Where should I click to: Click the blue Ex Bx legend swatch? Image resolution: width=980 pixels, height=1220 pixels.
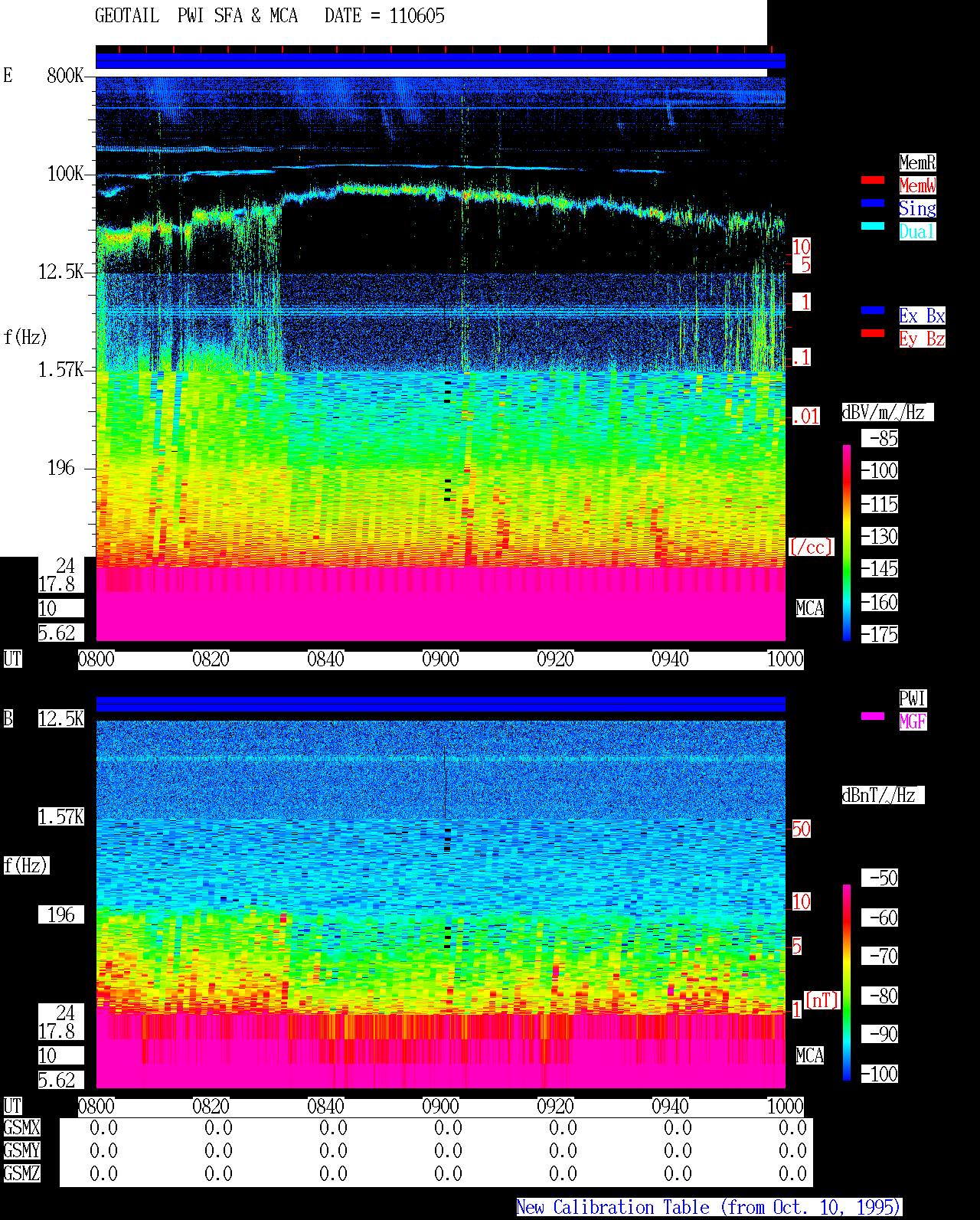tap(873, 310)
